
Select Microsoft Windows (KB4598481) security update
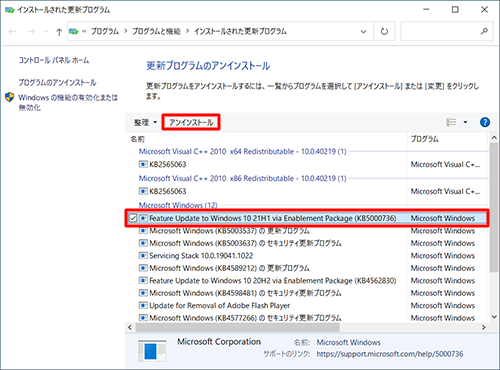coord(245,293)
